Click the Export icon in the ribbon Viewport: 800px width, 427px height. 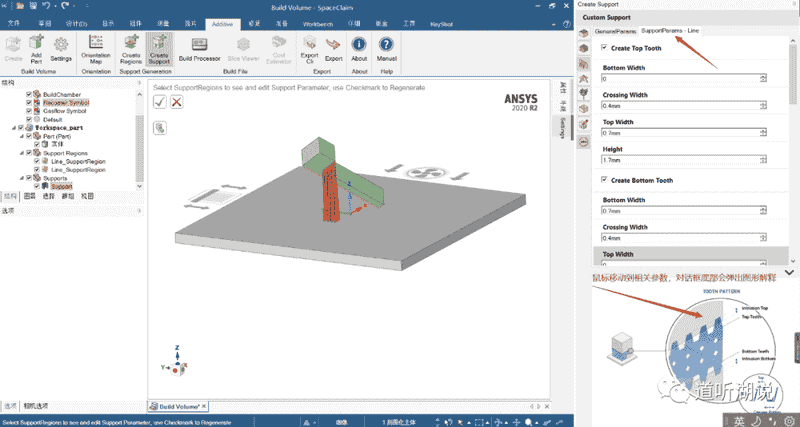coord(333,49)
